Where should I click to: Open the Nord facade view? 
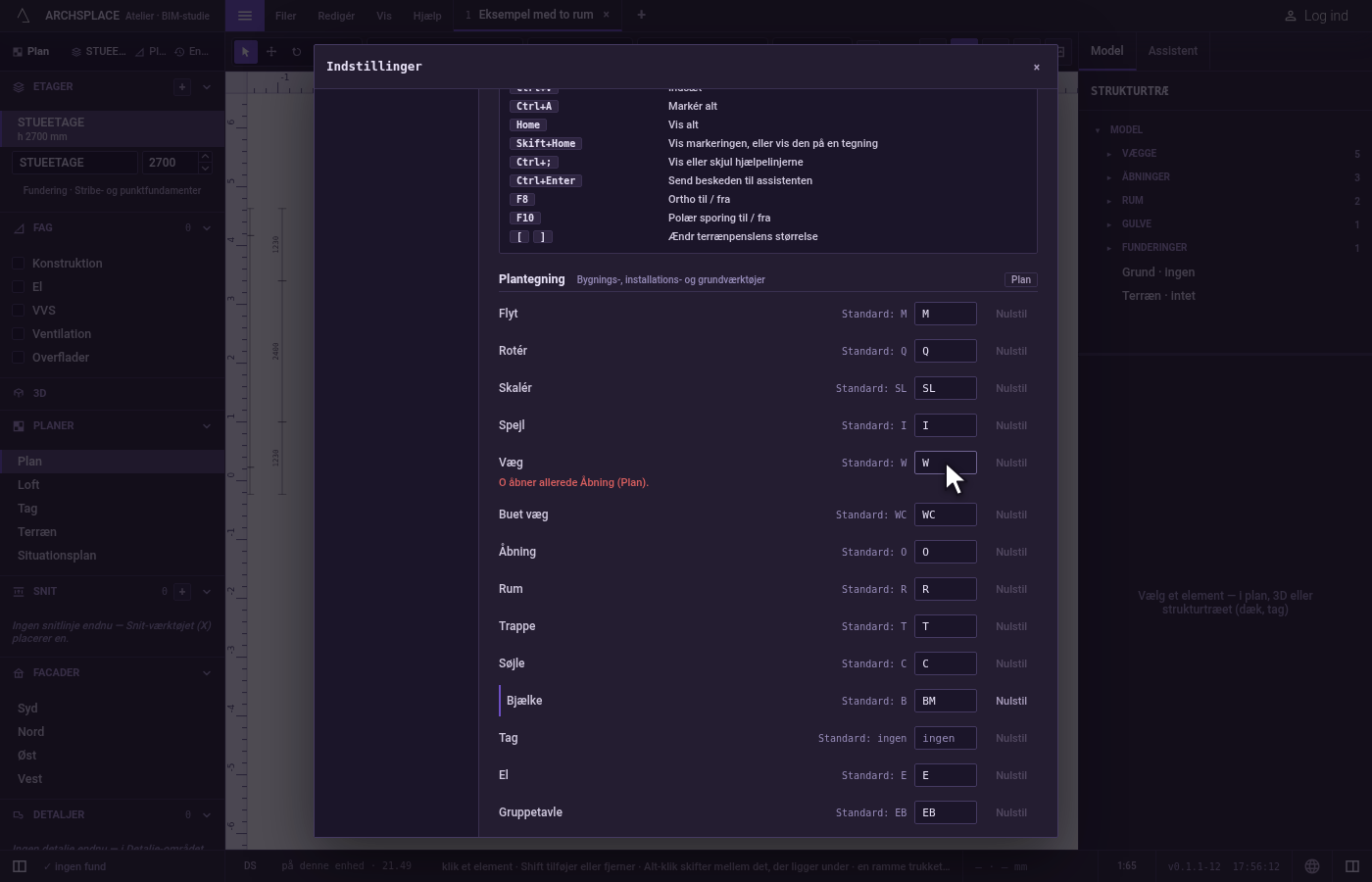113,732
